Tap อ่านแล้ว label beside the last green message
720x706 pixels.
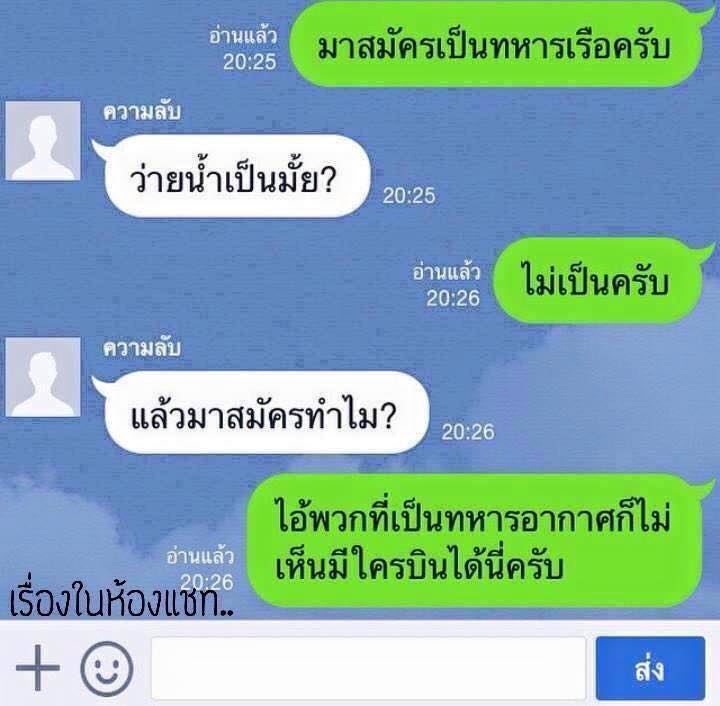coord(200,556)
